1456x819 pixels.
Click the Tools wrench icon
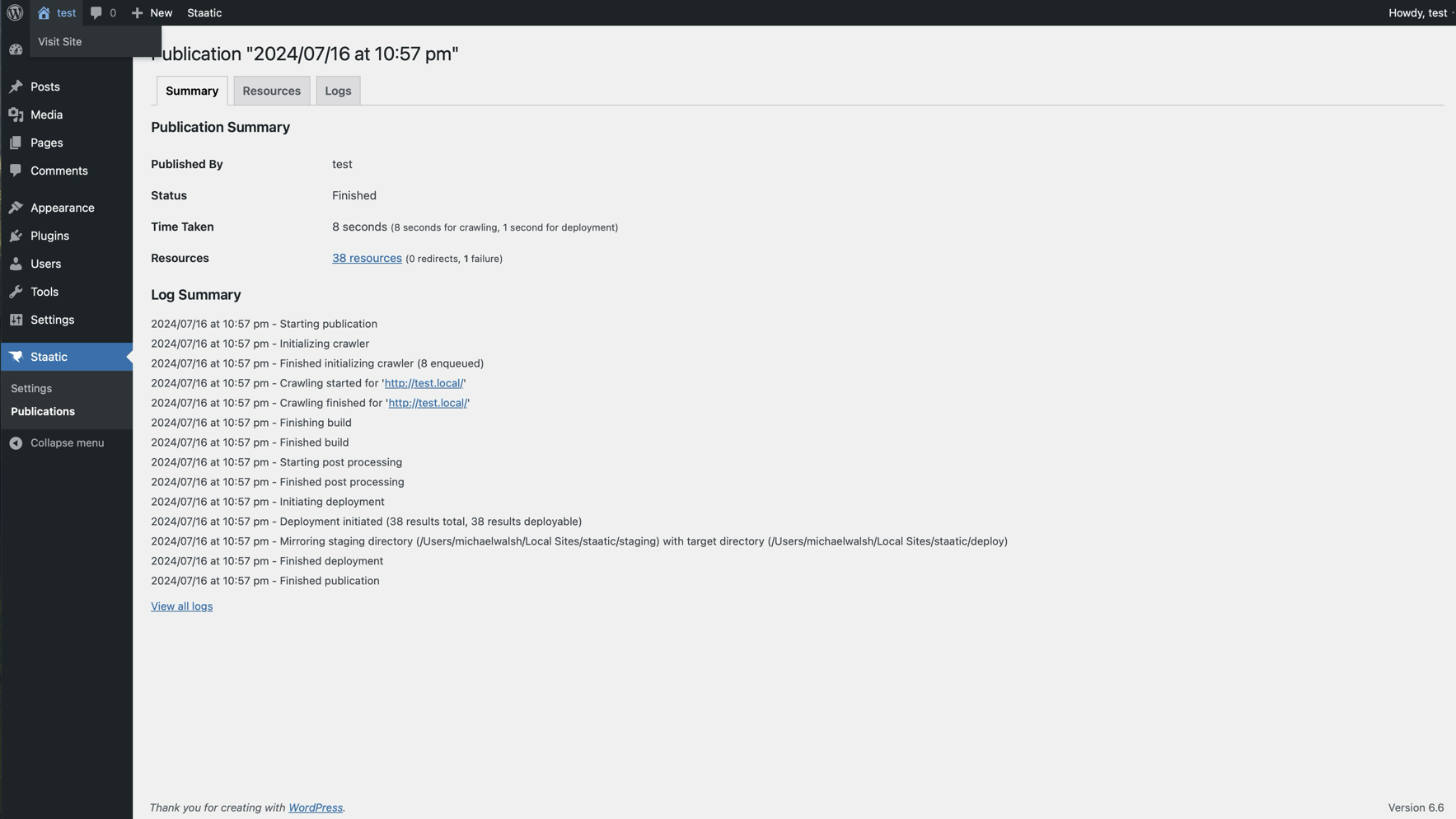[16, 292]
